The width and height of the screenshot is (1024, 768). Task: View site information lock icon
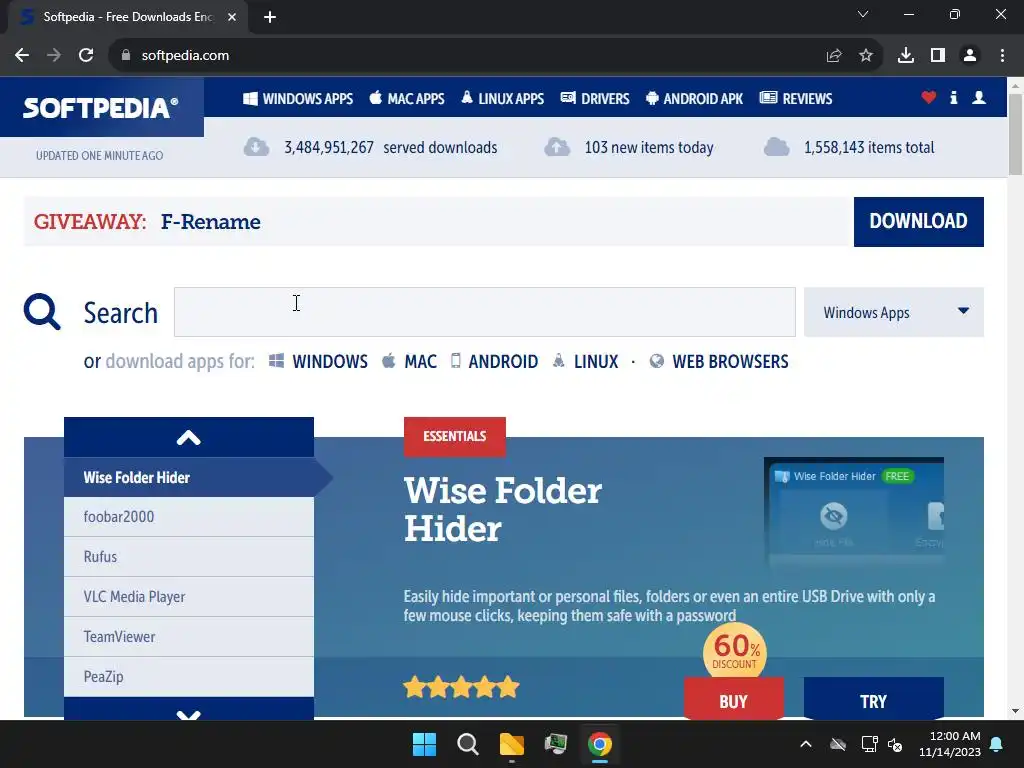pos(126,56)
